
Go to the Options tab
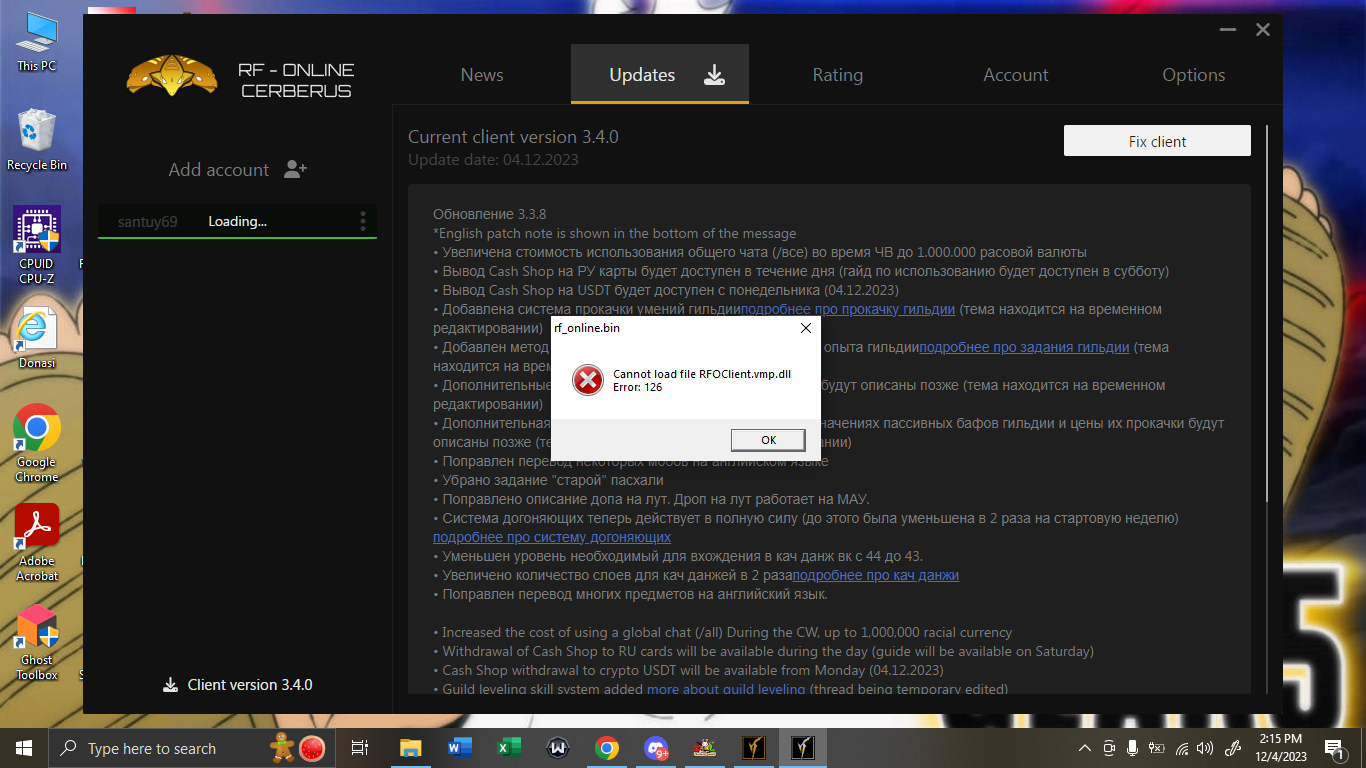coord(1194,75)
